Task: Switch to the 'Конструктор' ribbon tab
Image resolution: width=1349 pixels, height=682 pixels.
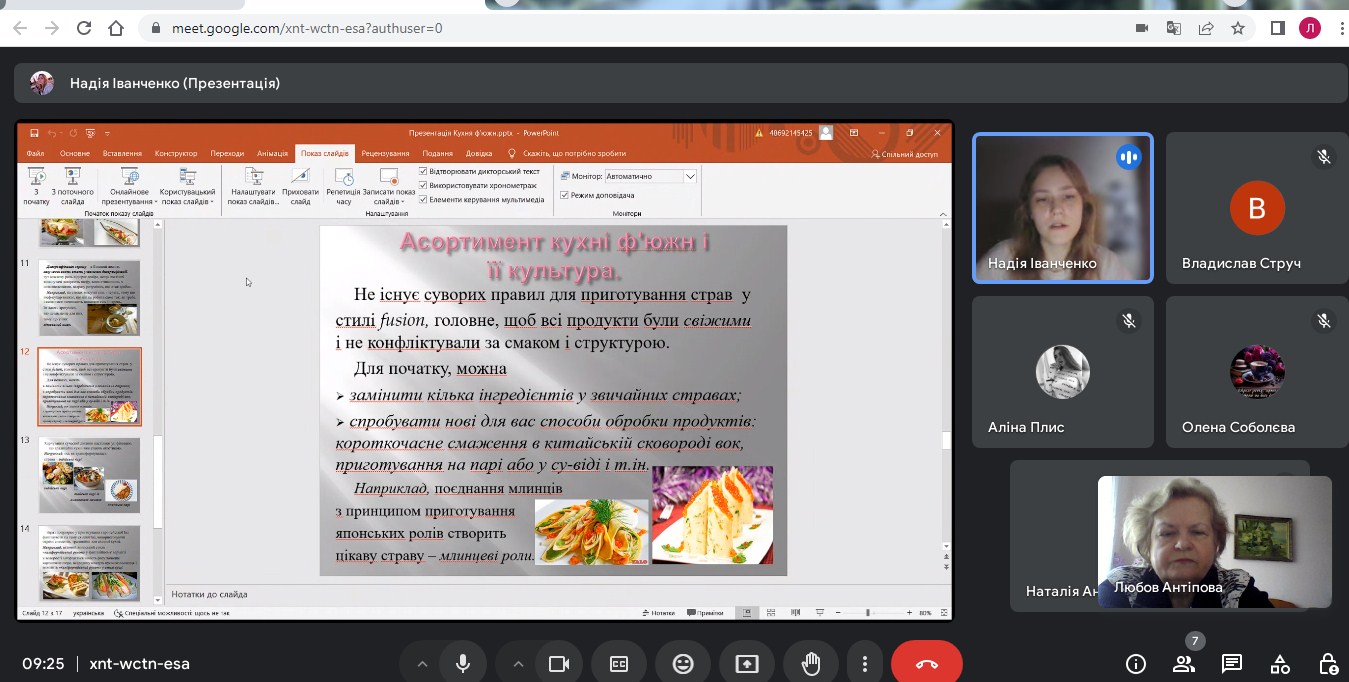Action: point(176,154)
